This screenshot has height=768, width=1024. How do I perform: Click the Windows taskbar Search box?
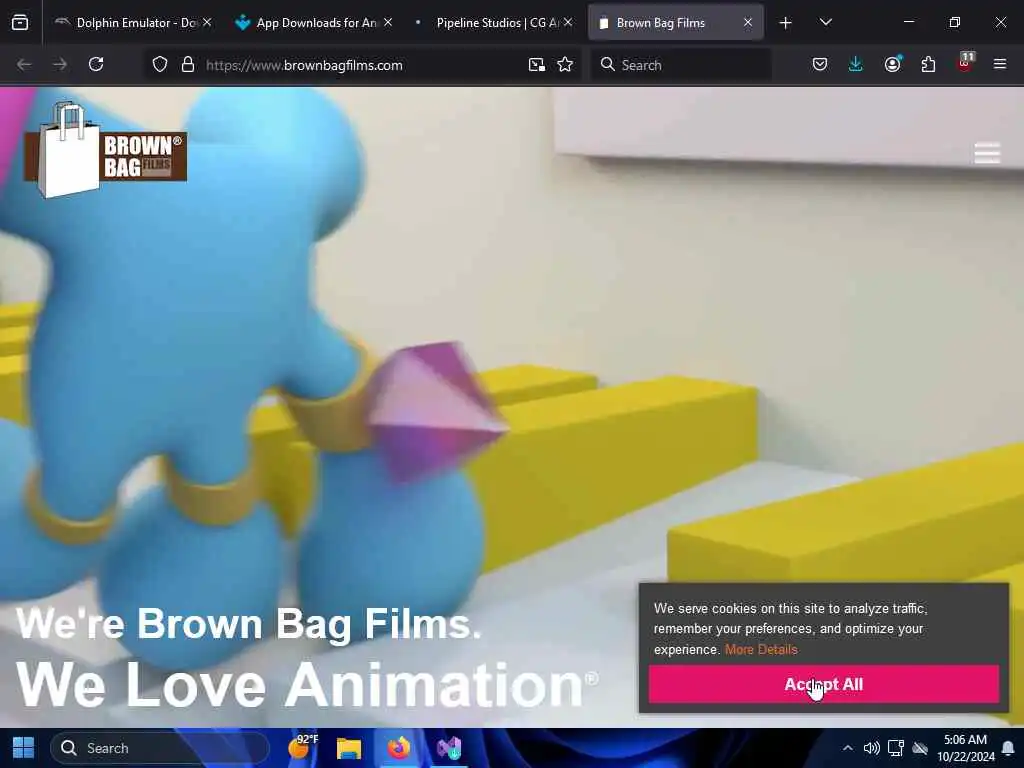(159, 748)
